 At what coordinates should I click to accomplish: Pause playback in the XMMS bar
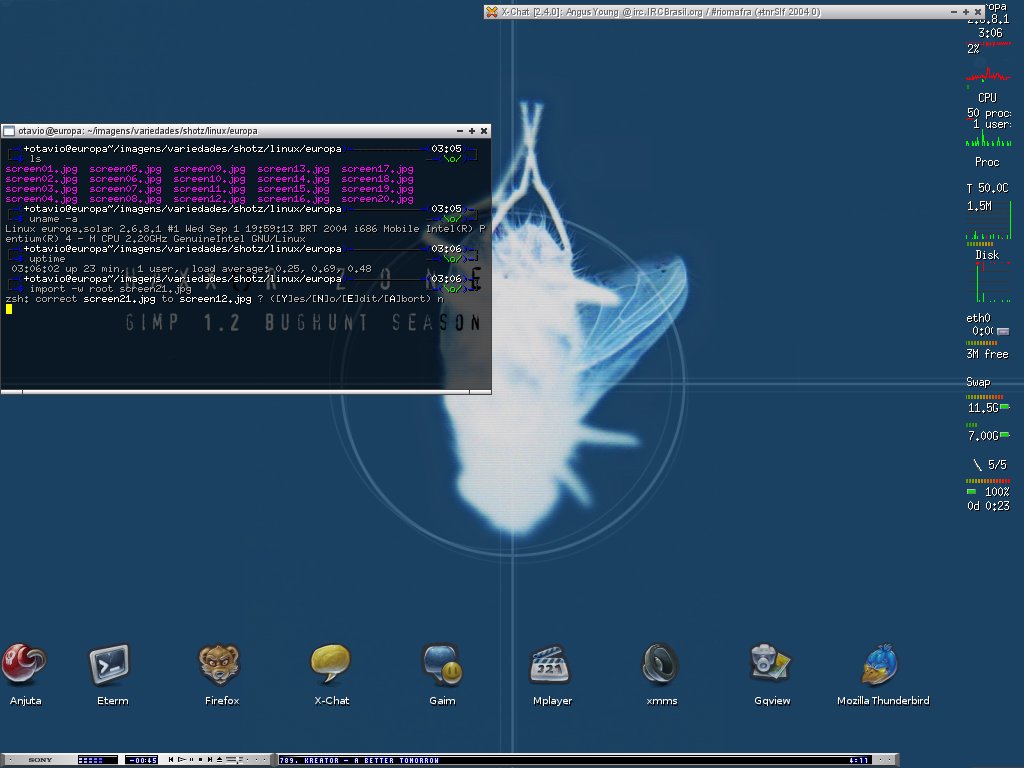[x=191, y=760]
